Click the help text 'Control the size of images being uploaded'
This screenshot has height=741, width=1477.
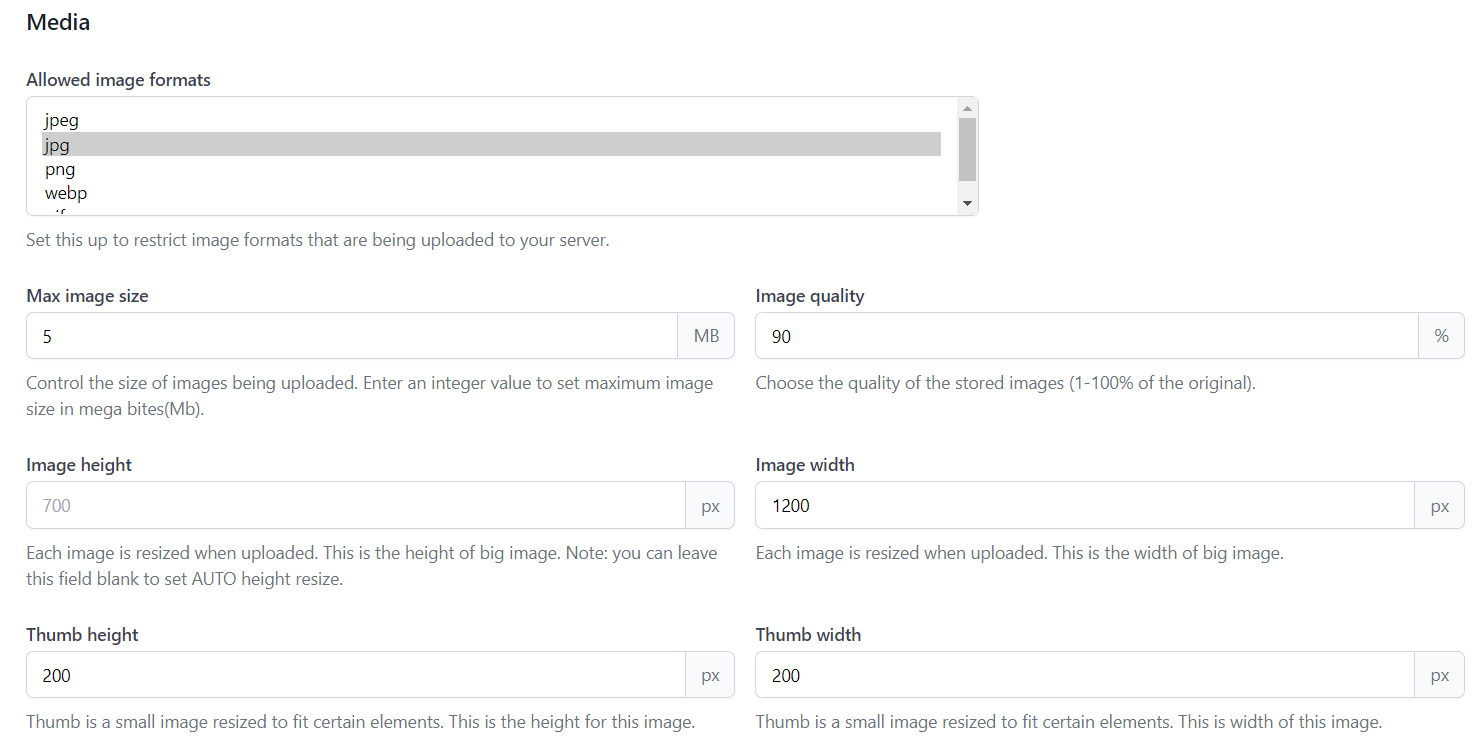[x=370, y=396]
